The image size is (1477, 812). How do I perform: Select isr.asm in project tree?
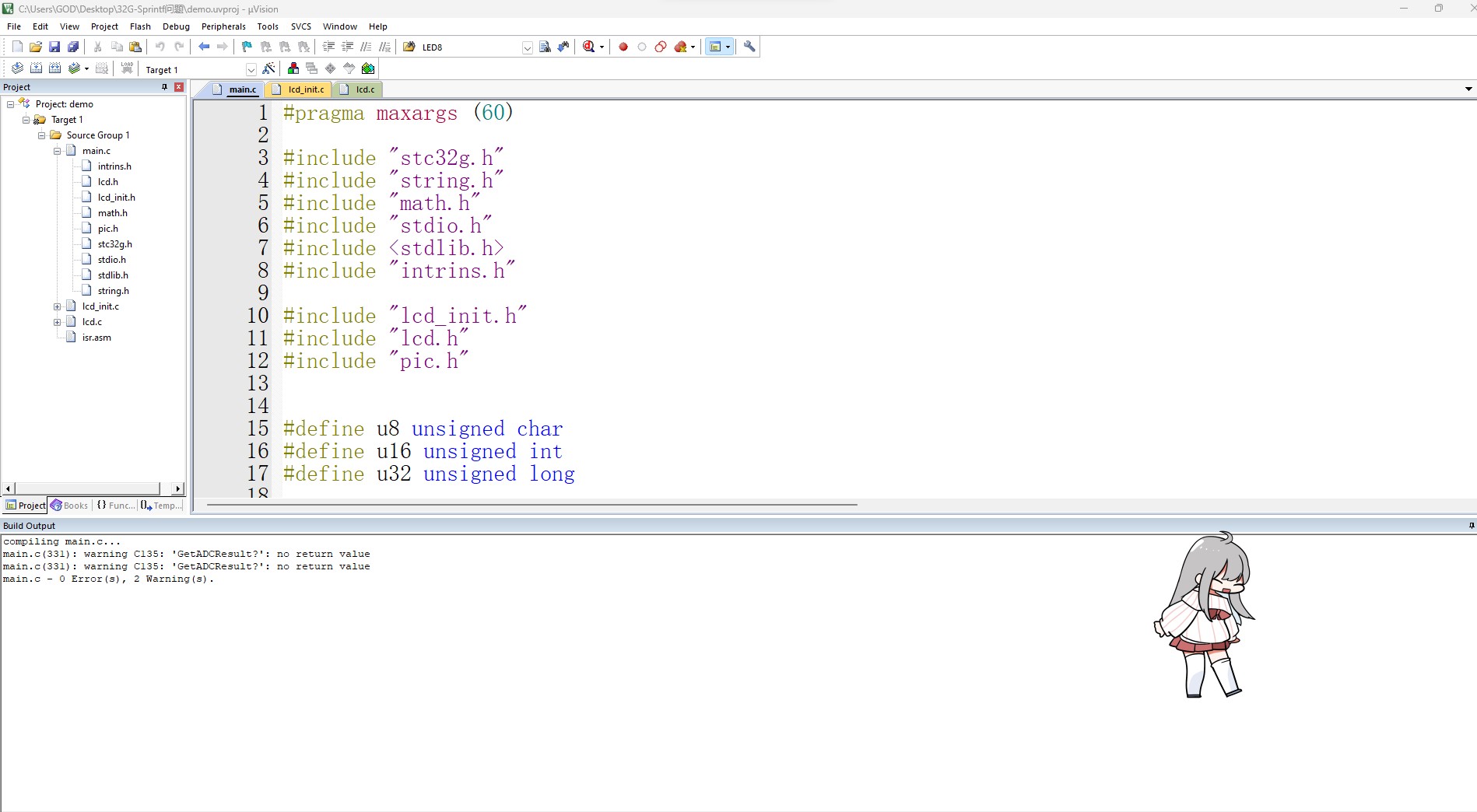pyautogui.click(x=96, y=338)
